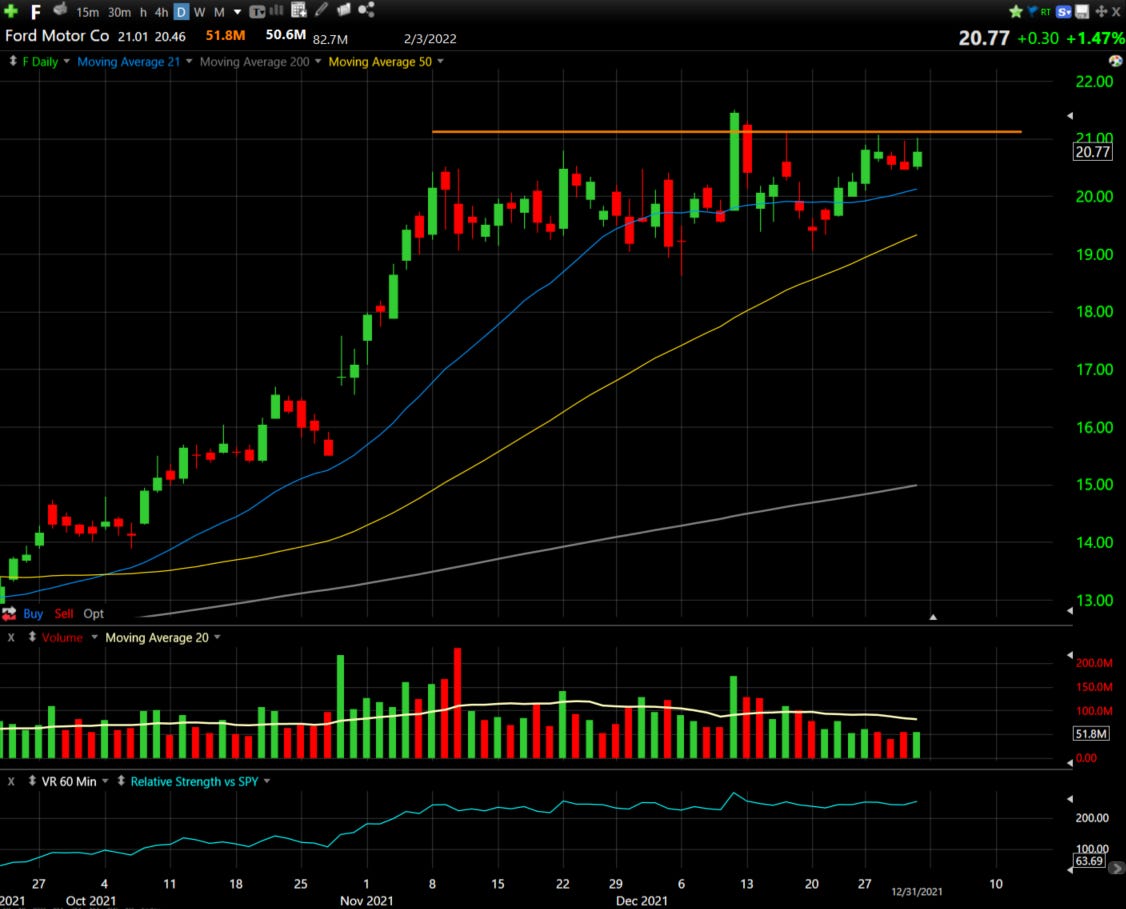Click the Sell button
Screen dimensions: 1126x909
64,614
